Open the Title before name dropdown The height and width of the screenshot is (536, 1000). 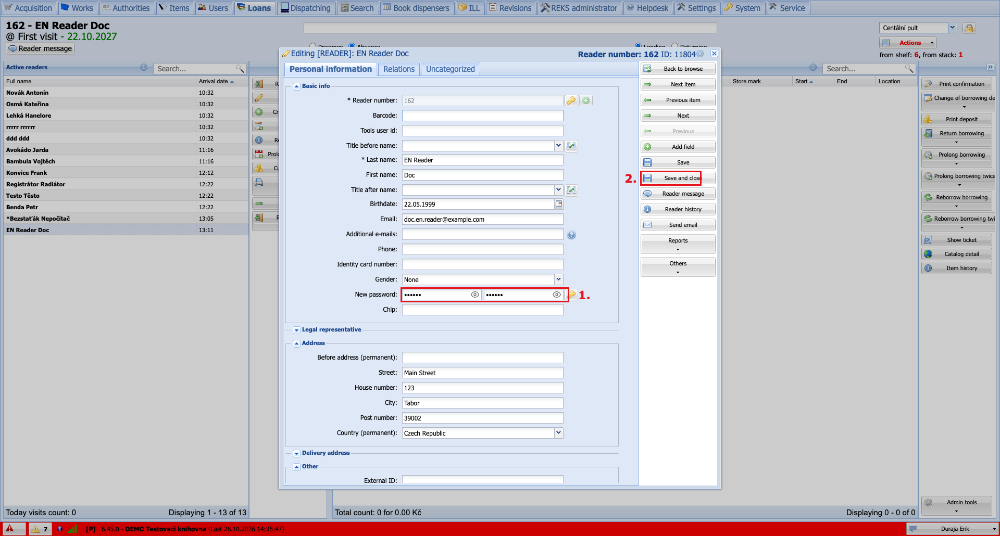click(x=559, y=146)
